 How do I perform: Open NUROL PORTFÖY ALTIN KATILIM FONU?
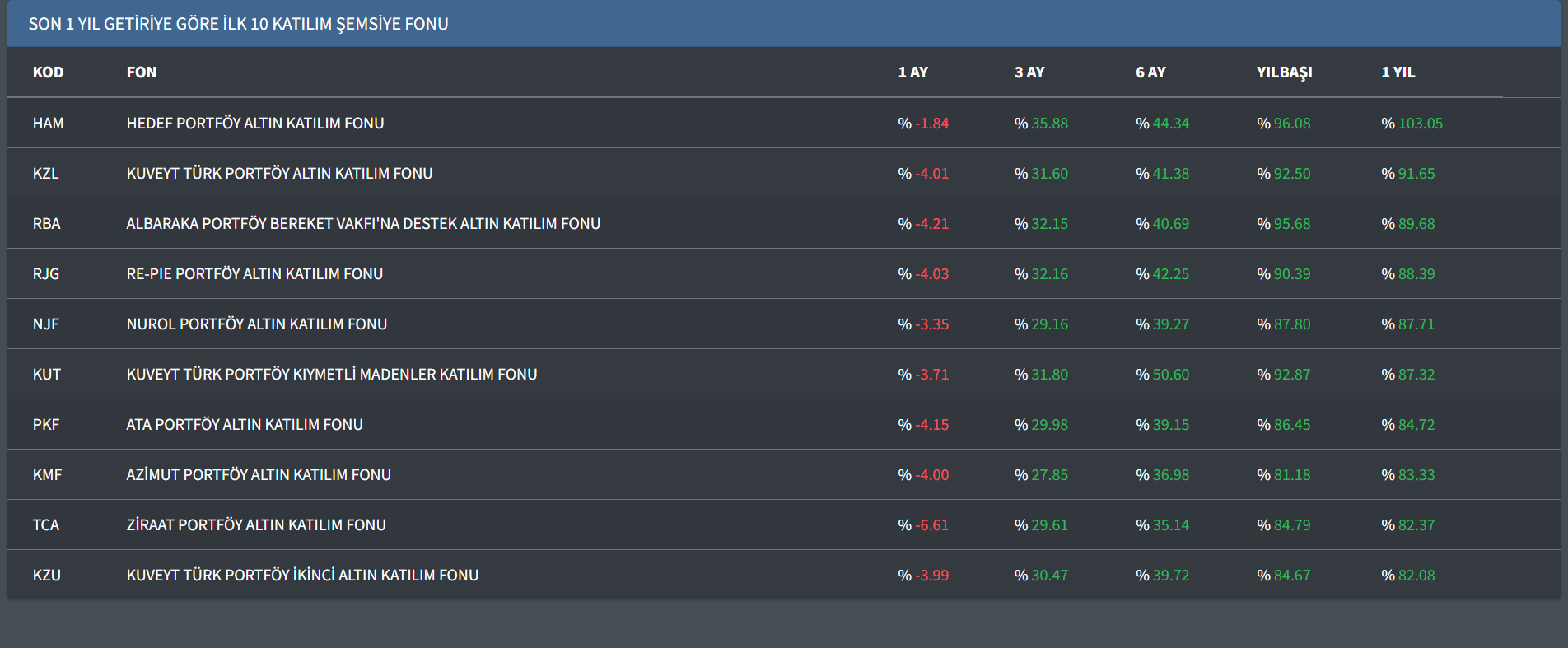coord(256,324)
